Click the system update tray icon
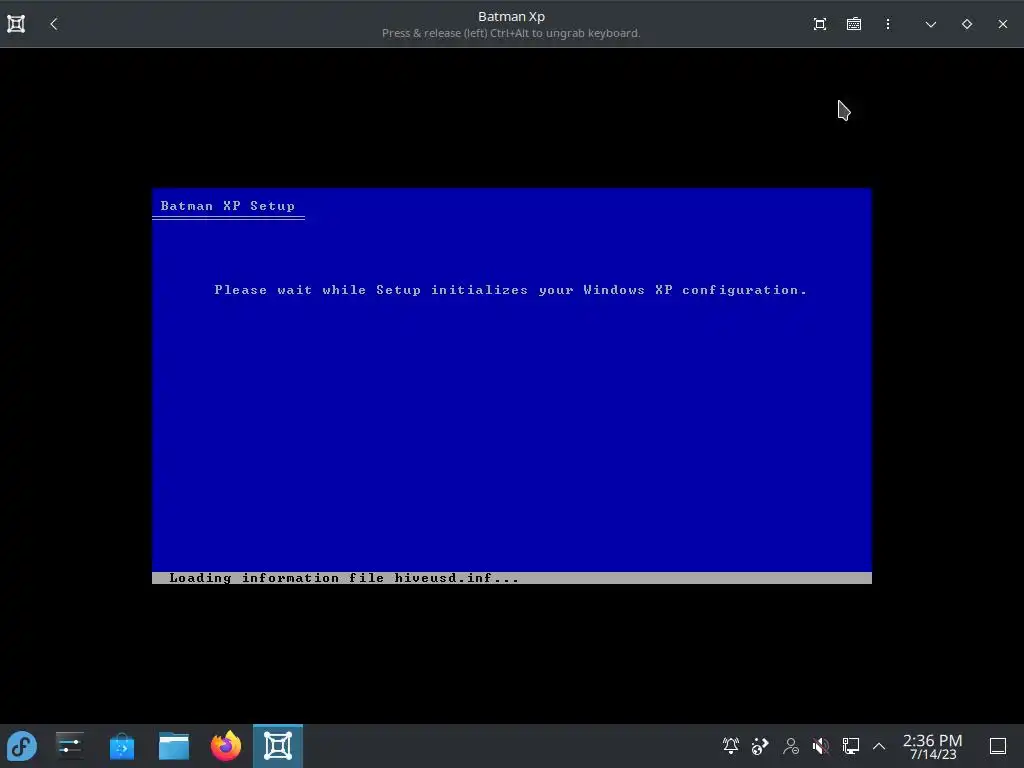The width and height of the screenshot is (1024, 768). point(760,745)
